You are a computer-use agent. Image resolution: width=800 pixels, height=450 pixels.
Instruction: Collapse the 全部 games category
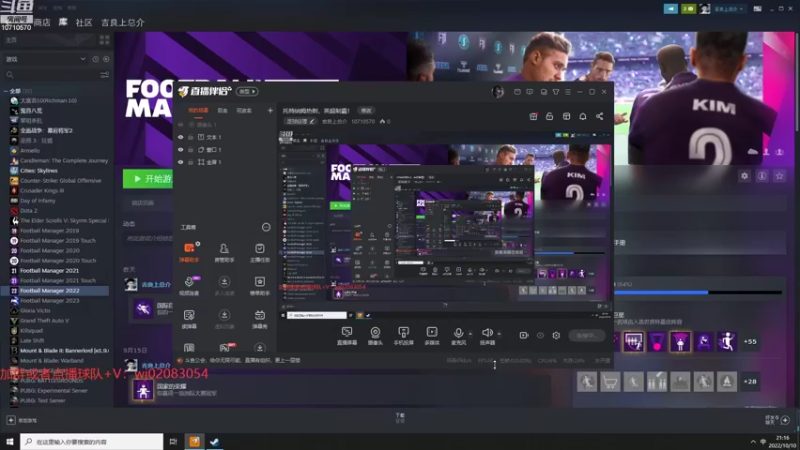coord(6,91)
